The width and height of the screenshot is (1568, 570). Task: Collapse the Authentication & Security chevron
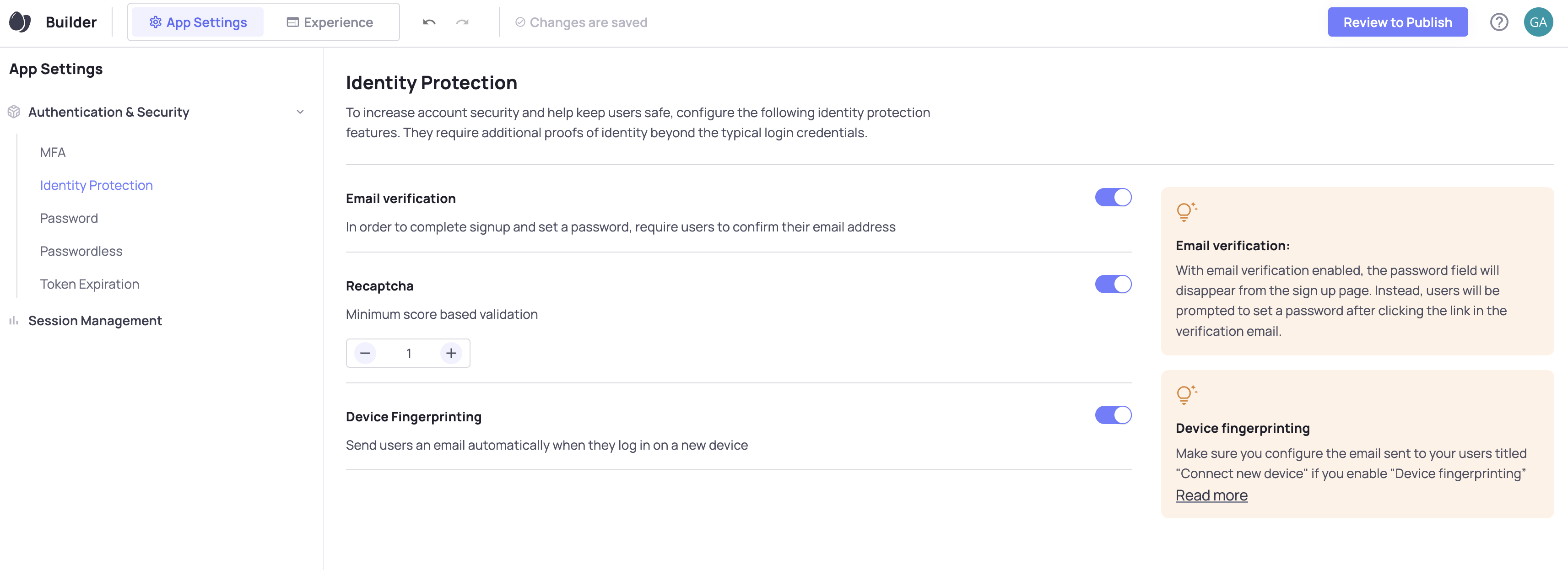pos(300,112)
